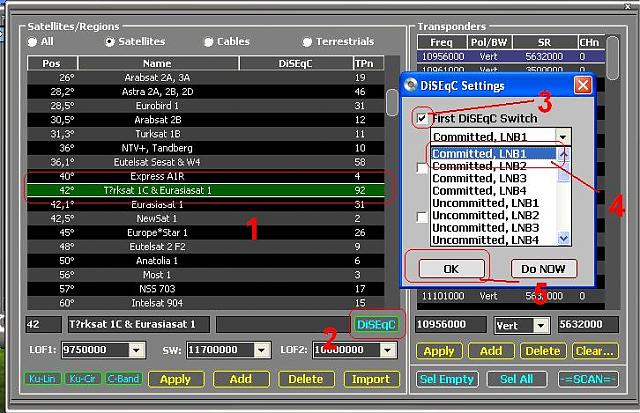
Task: Select the Express AIR row
Action: click(x=206, y=176)
